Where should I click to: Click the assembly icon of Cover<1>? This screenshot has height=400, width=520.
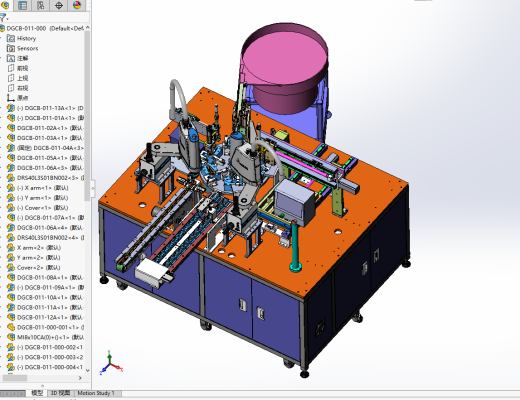coord(11,208)
